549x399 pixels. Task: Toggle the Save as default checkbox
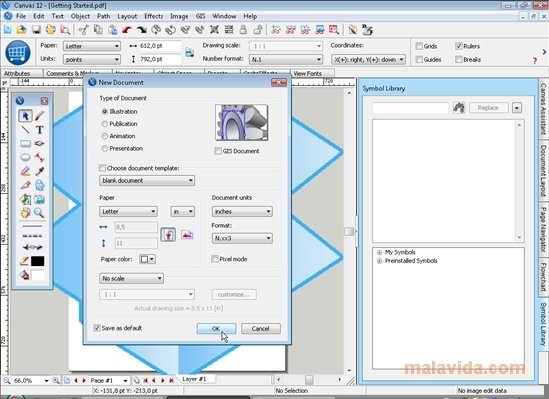coord(97,328)
